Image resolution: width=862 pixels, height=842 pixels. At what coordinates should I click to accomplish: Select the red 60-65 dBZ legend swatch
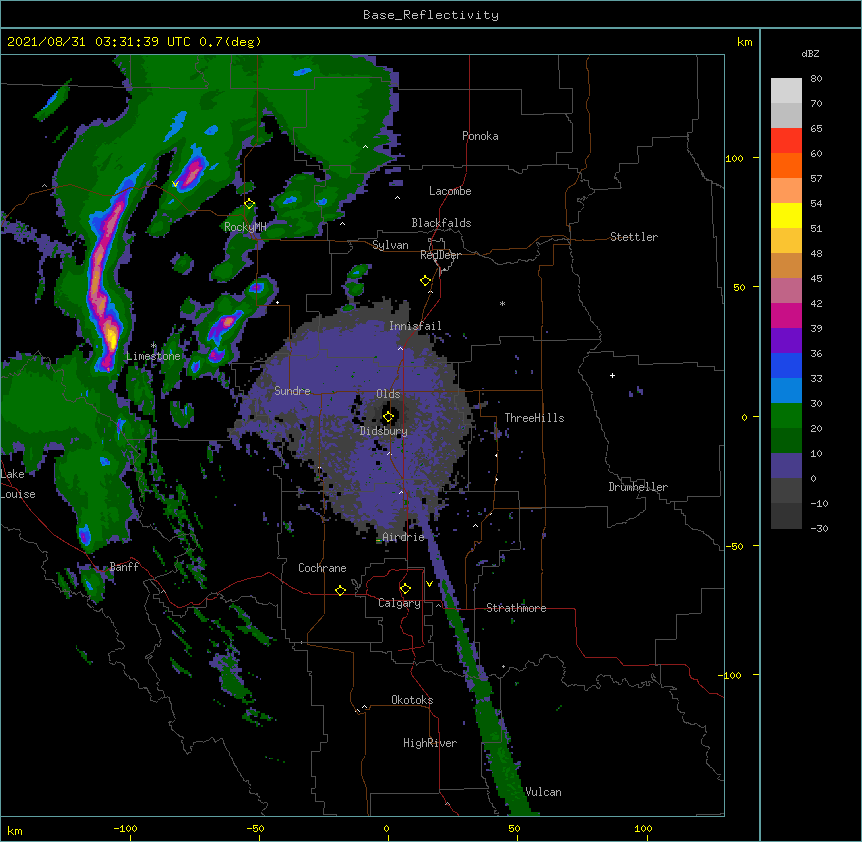click(x=786, y=141)
